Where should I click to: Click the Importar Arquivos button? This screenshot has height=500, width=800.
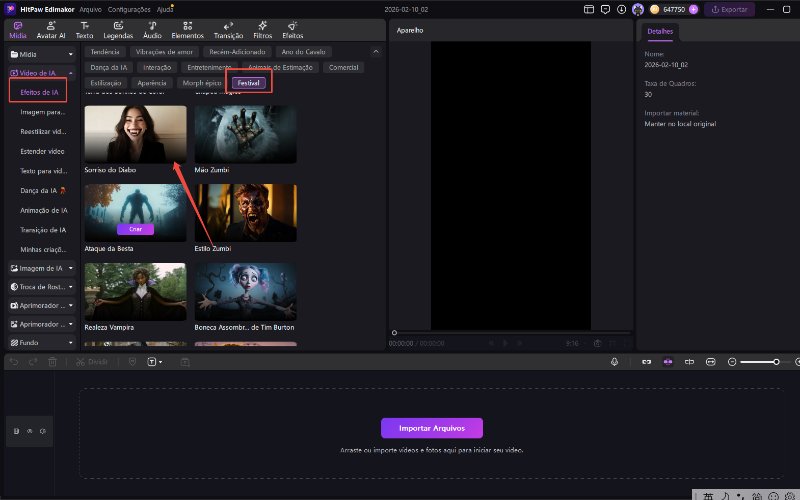431,428
